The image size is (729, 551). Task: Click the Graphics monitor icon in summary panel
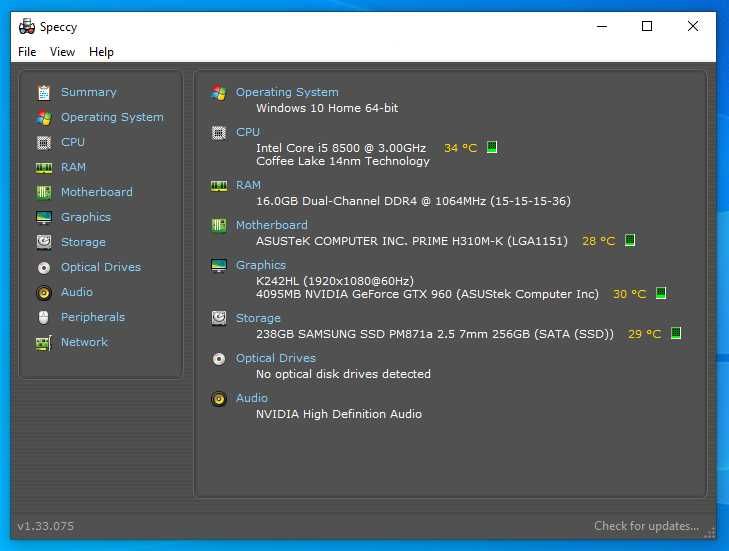(219, 266)
